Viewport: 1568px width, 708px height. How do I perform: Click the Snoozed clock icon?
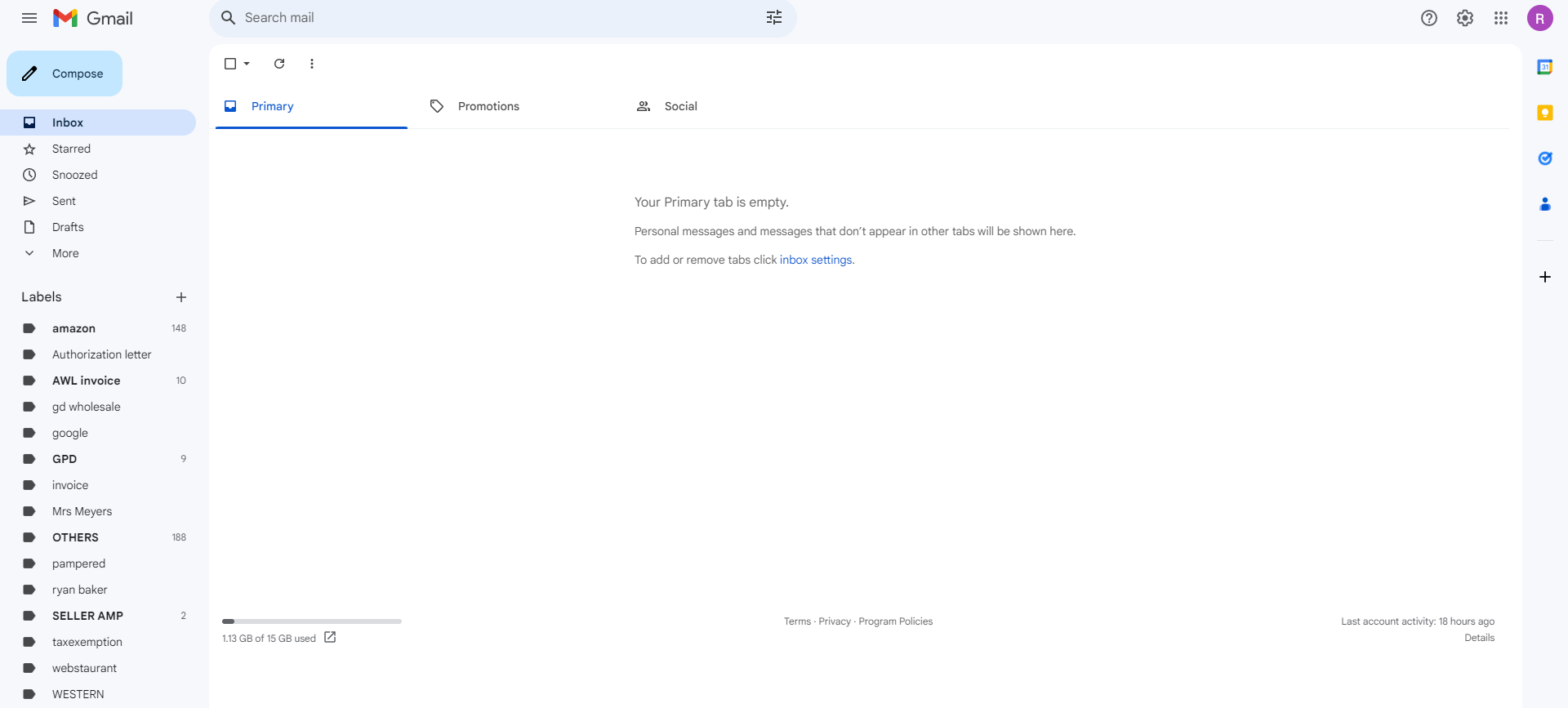[x=29, y=175]
